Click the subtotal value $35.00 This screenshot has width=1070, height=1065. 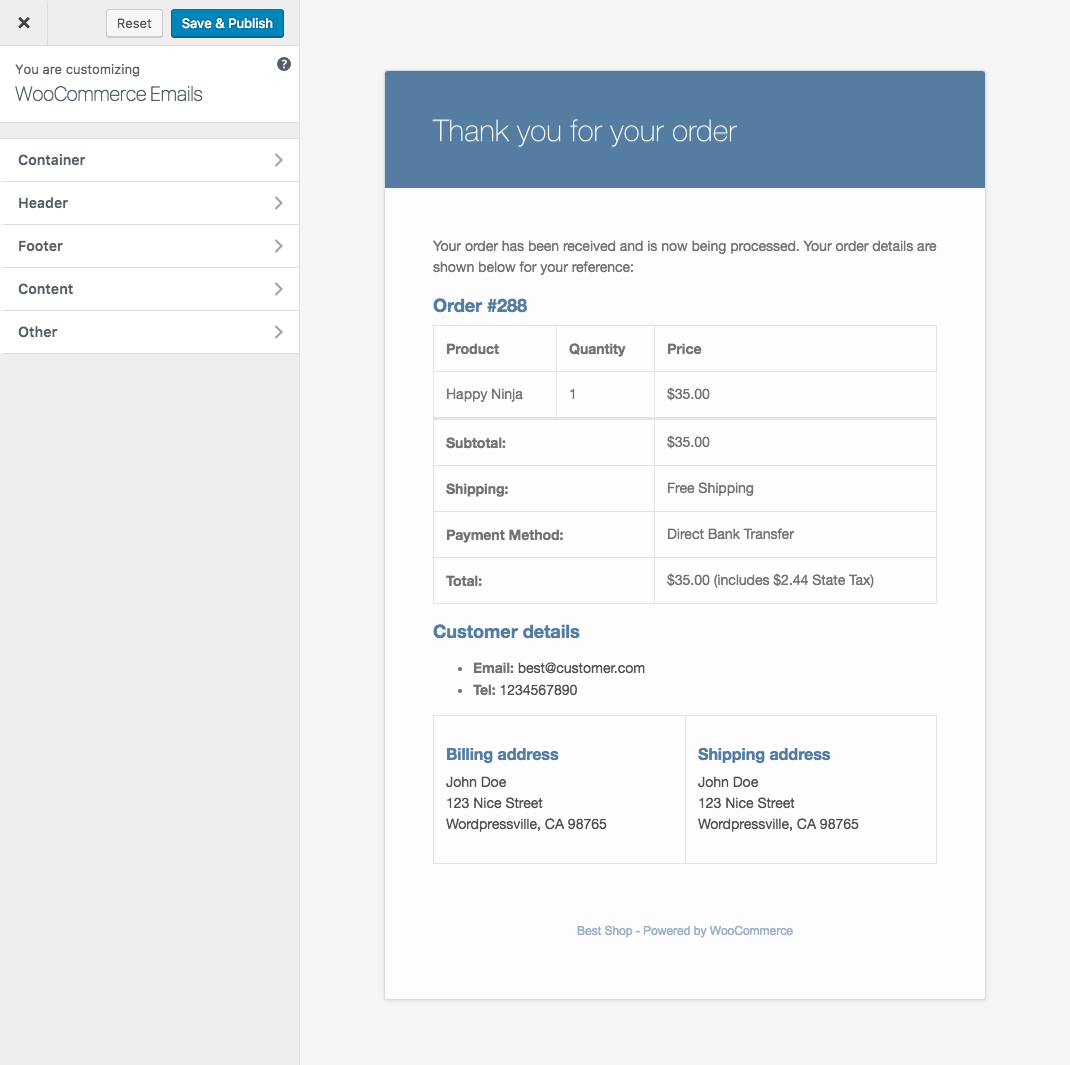688,442
